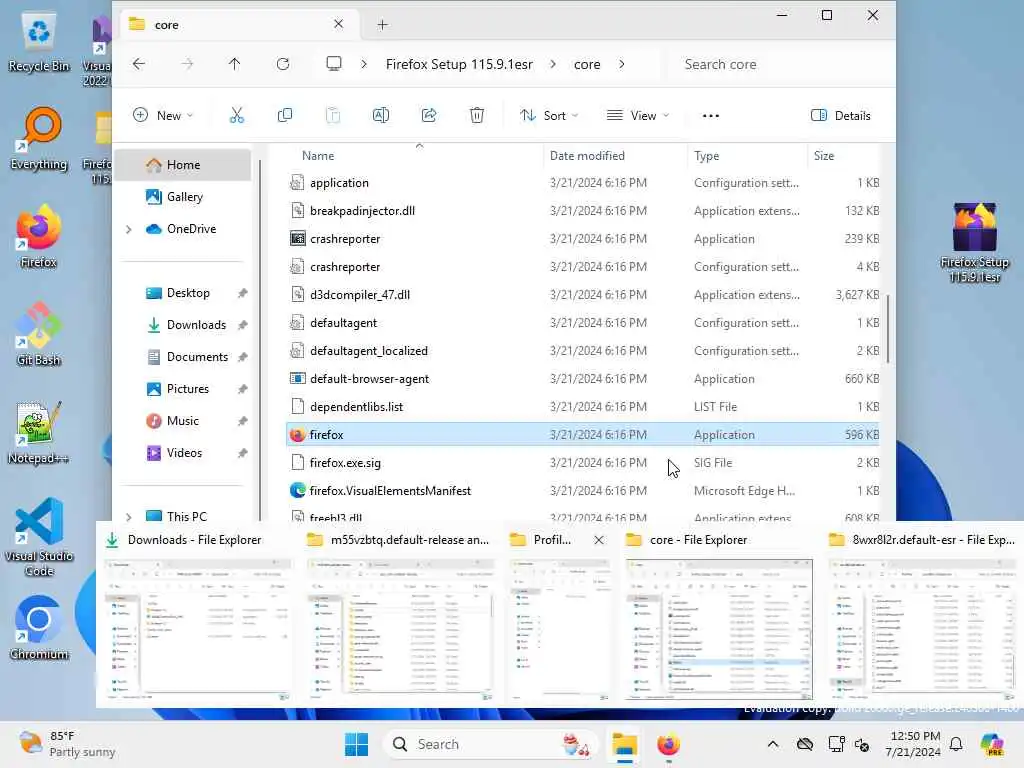Open the Git Bash desktop shortcut
The width and height of the screenshot is (1024, 768).
(39, 334)
